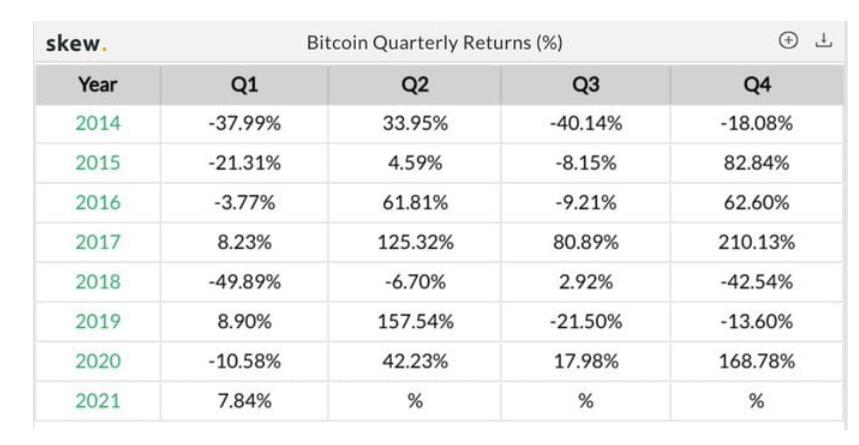Click the download chart icon
This screenshot has height=445, width=859.
pyautogui.click(x=824, y=41)
